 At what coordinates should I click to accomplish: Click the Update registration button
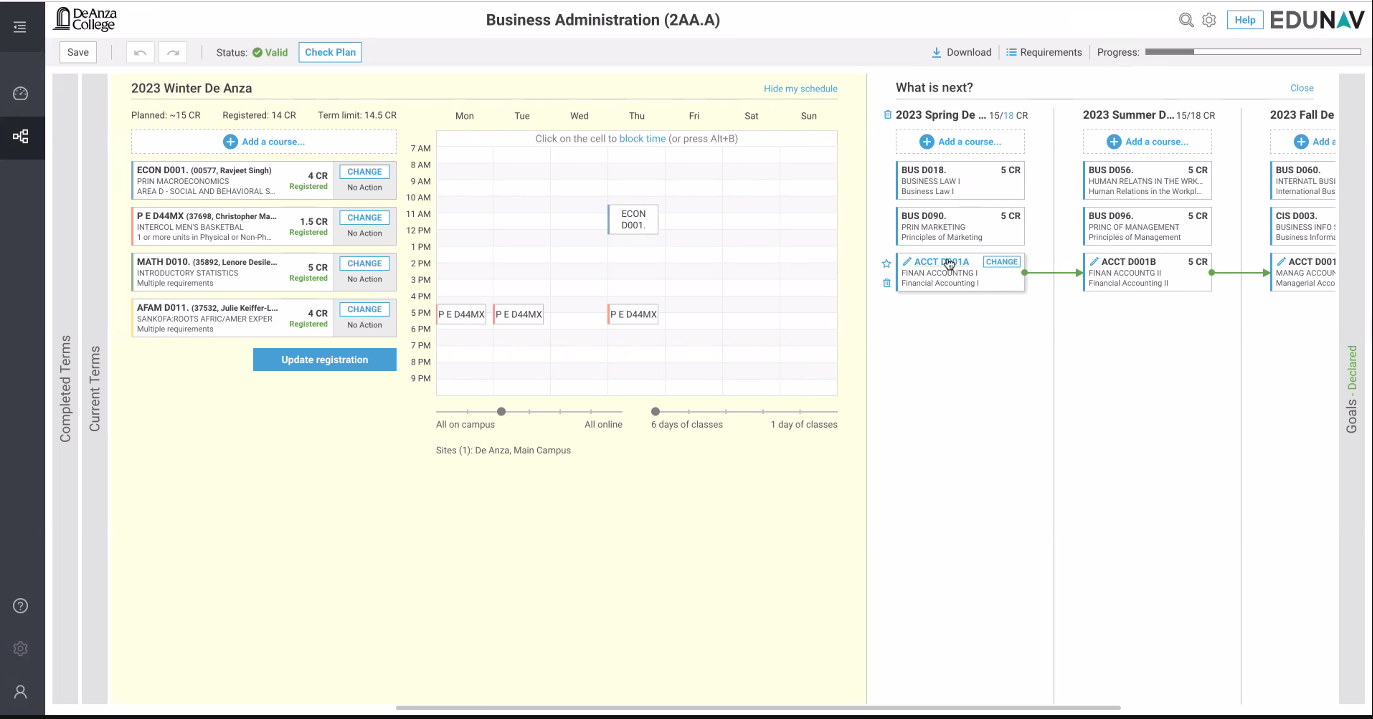click(x=324, y=360)
